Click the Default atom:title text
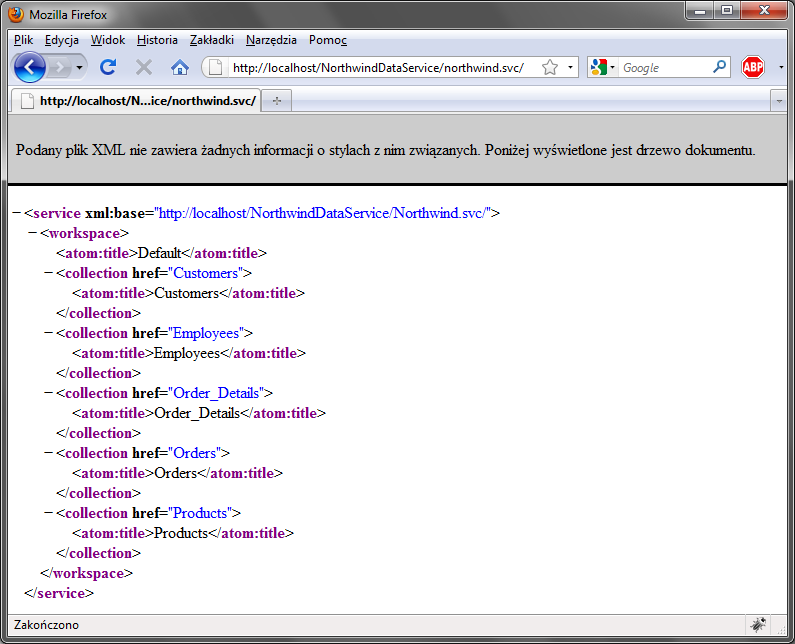This screenshot has height=644, width=795. [x=160, y=253]
